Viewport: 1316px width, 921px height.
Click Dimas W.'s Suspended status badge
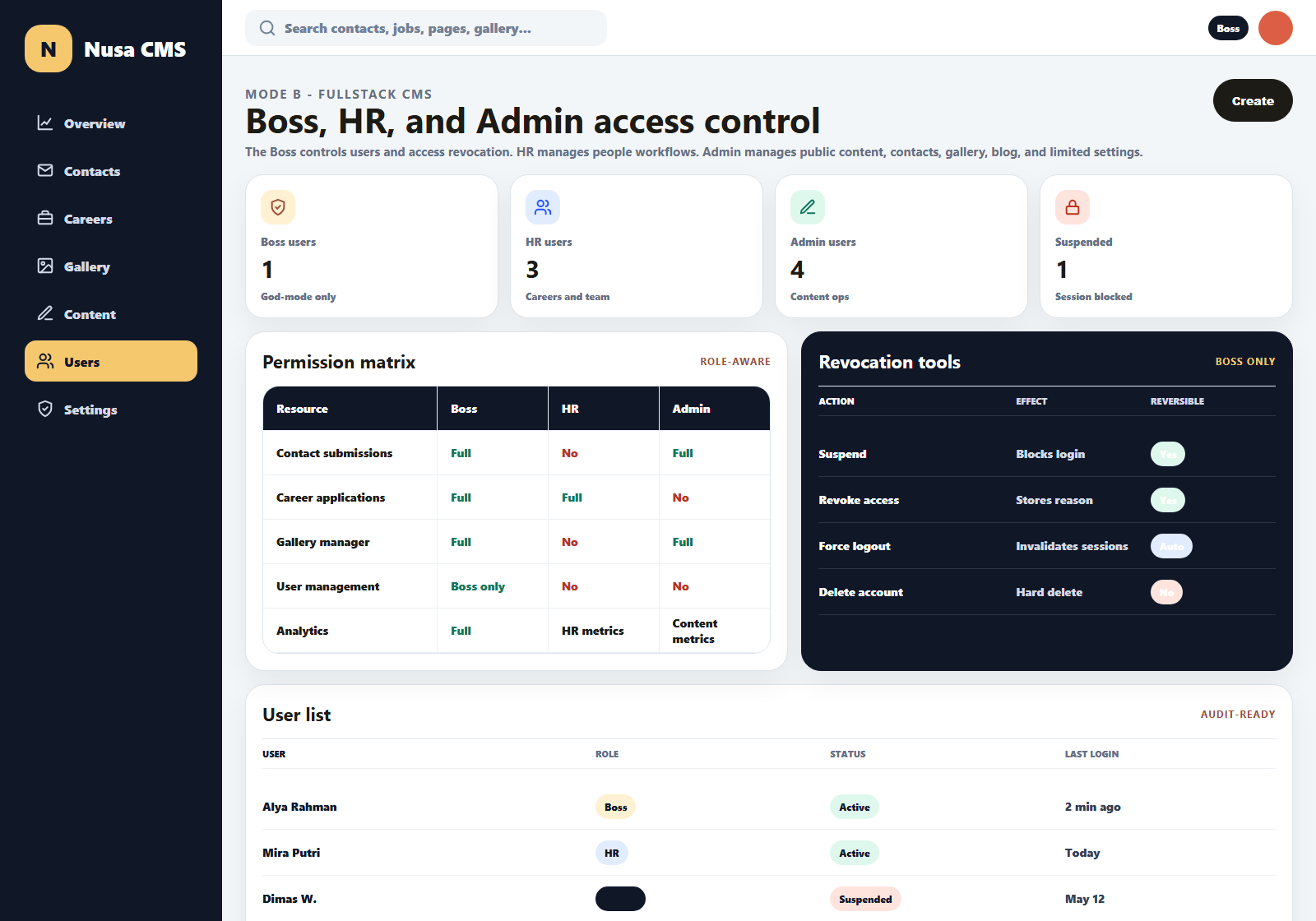865,899
